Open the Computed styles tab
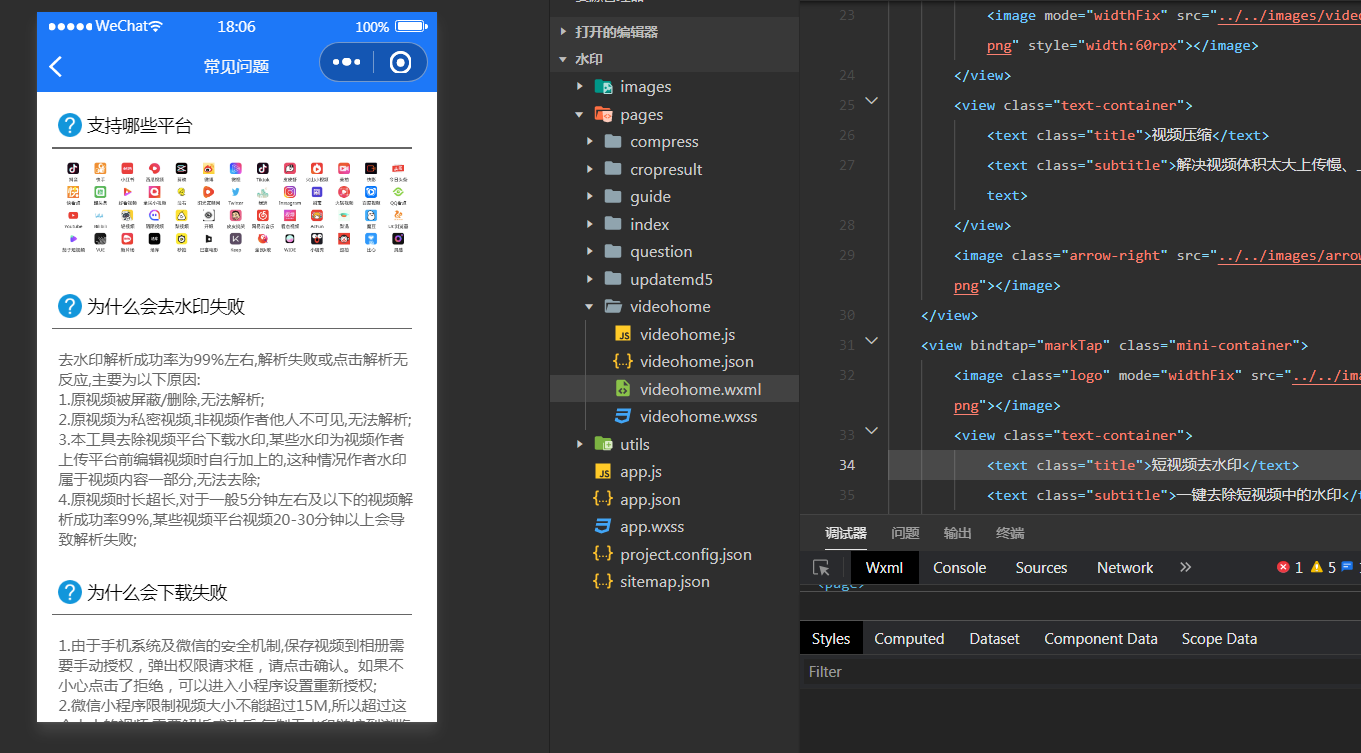 [x=908, y=638]
